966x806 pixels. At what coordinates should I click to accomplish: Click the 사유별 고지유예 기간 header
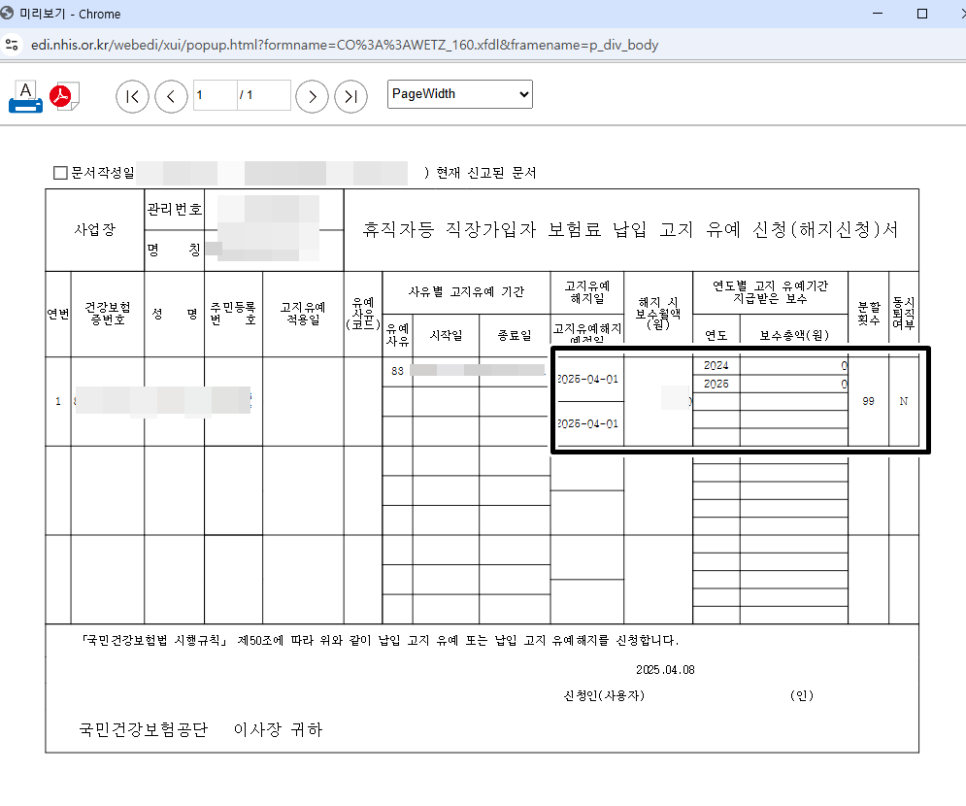(x=466, y=292)
